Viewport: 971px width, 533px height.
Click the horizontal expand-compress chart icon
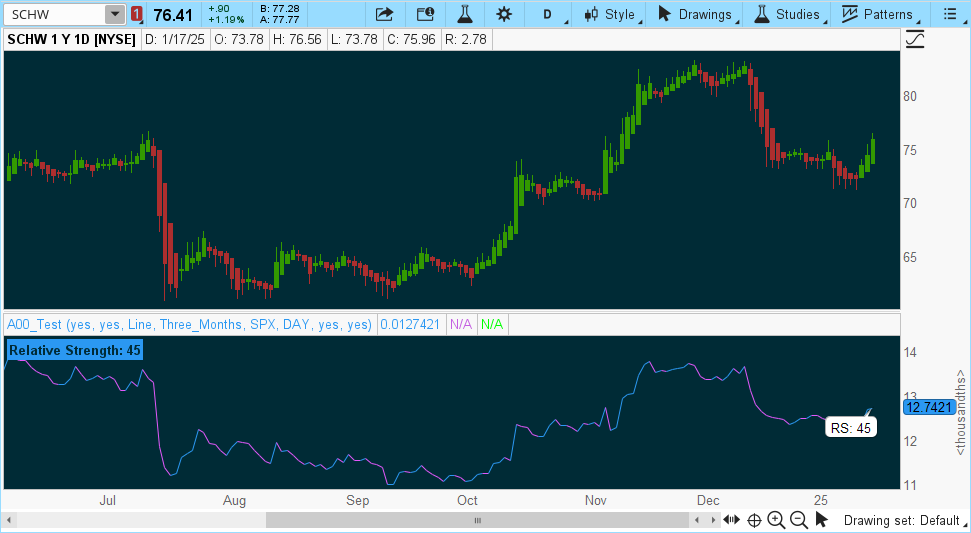click(732, 520)
